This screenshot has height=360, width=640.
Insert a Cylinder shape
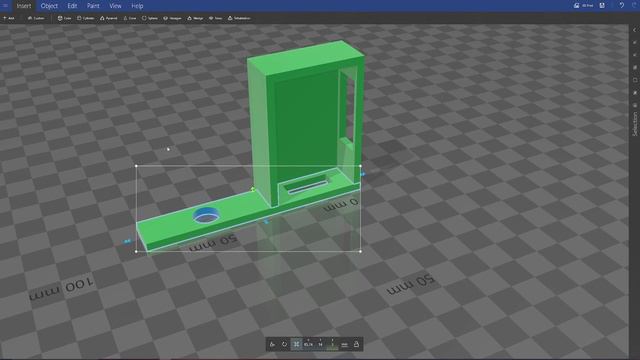85,18
